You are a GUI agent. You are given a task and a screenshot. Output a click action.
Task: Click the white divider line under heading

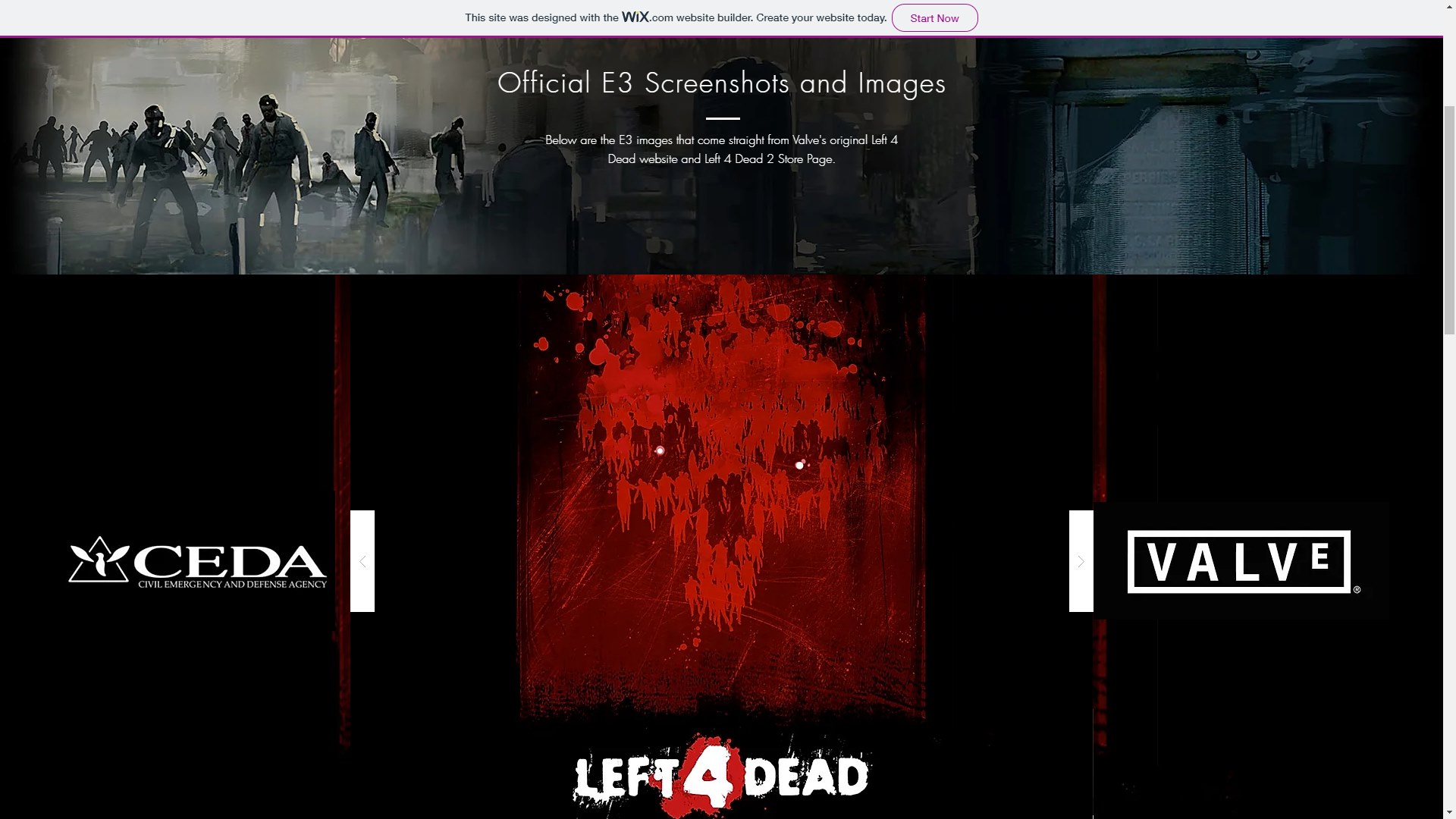[x=722, y=118]
